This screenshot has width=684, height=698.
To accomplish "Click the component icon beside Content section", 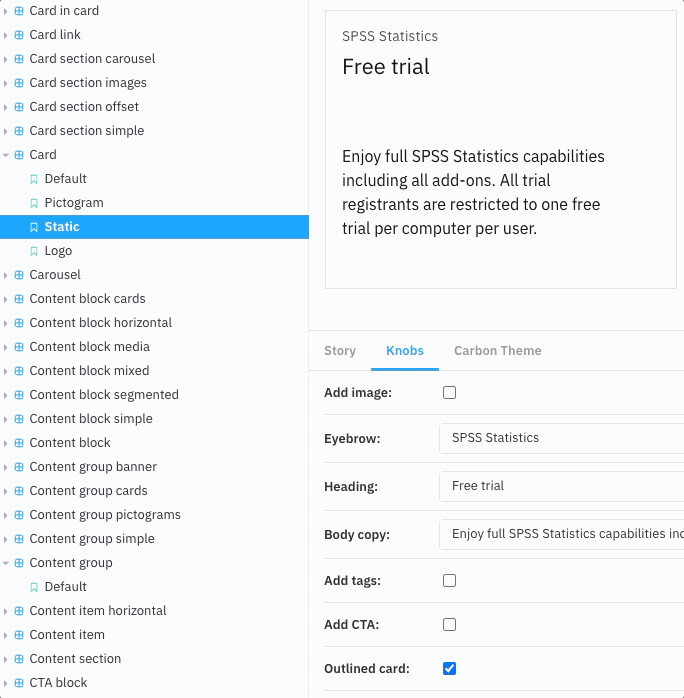I will point(19,658).
